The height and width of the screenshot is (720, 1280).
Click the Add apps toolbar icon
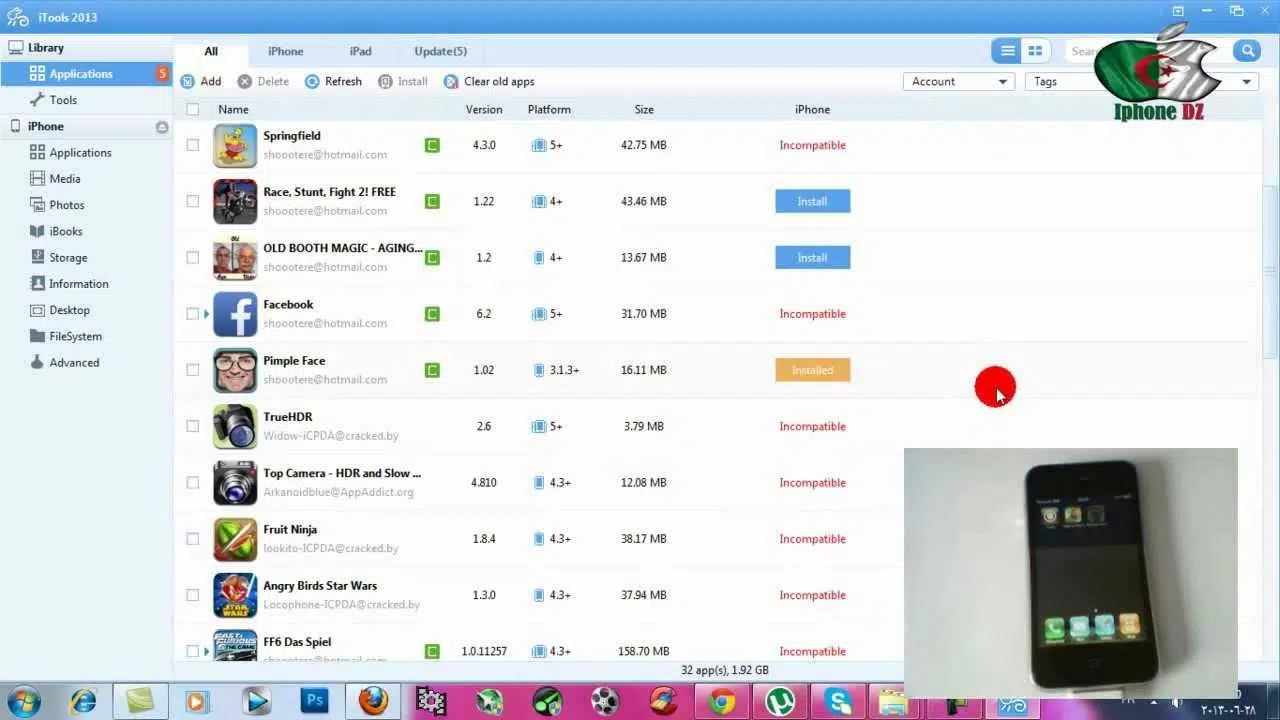pos(188,82)
